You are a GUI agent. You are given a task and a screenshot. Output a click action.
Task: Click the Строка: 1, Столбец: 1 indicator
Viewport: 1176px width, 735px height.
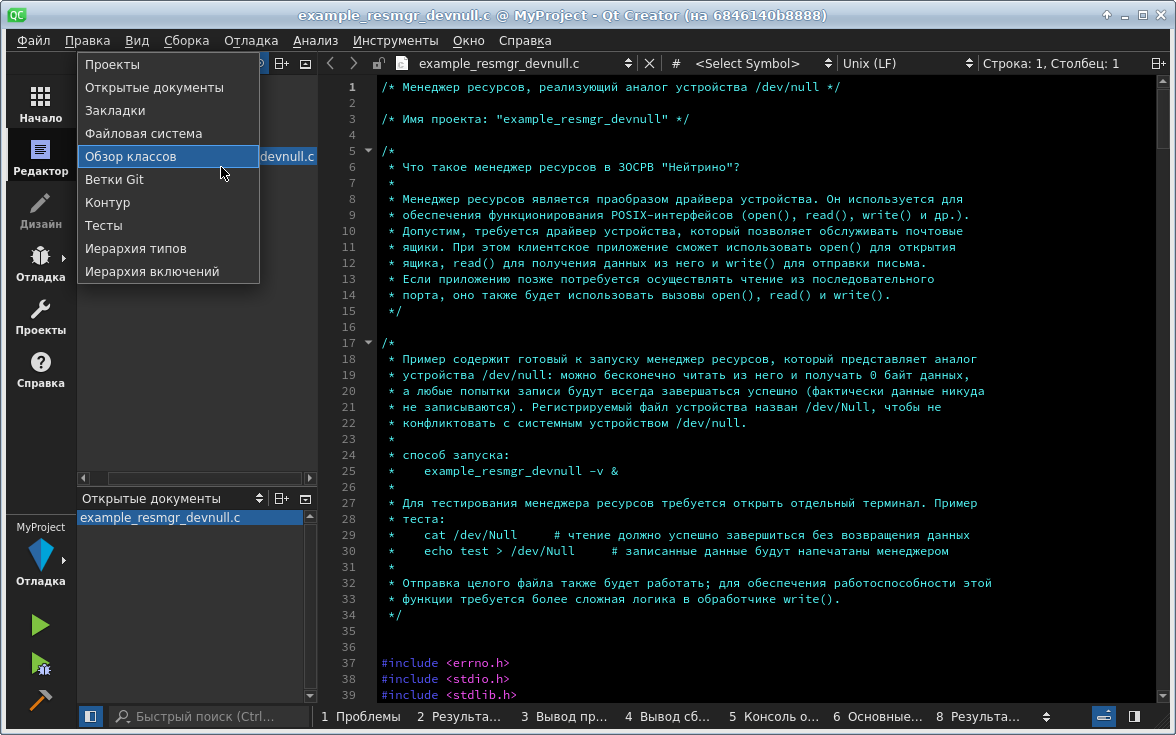1050,63
